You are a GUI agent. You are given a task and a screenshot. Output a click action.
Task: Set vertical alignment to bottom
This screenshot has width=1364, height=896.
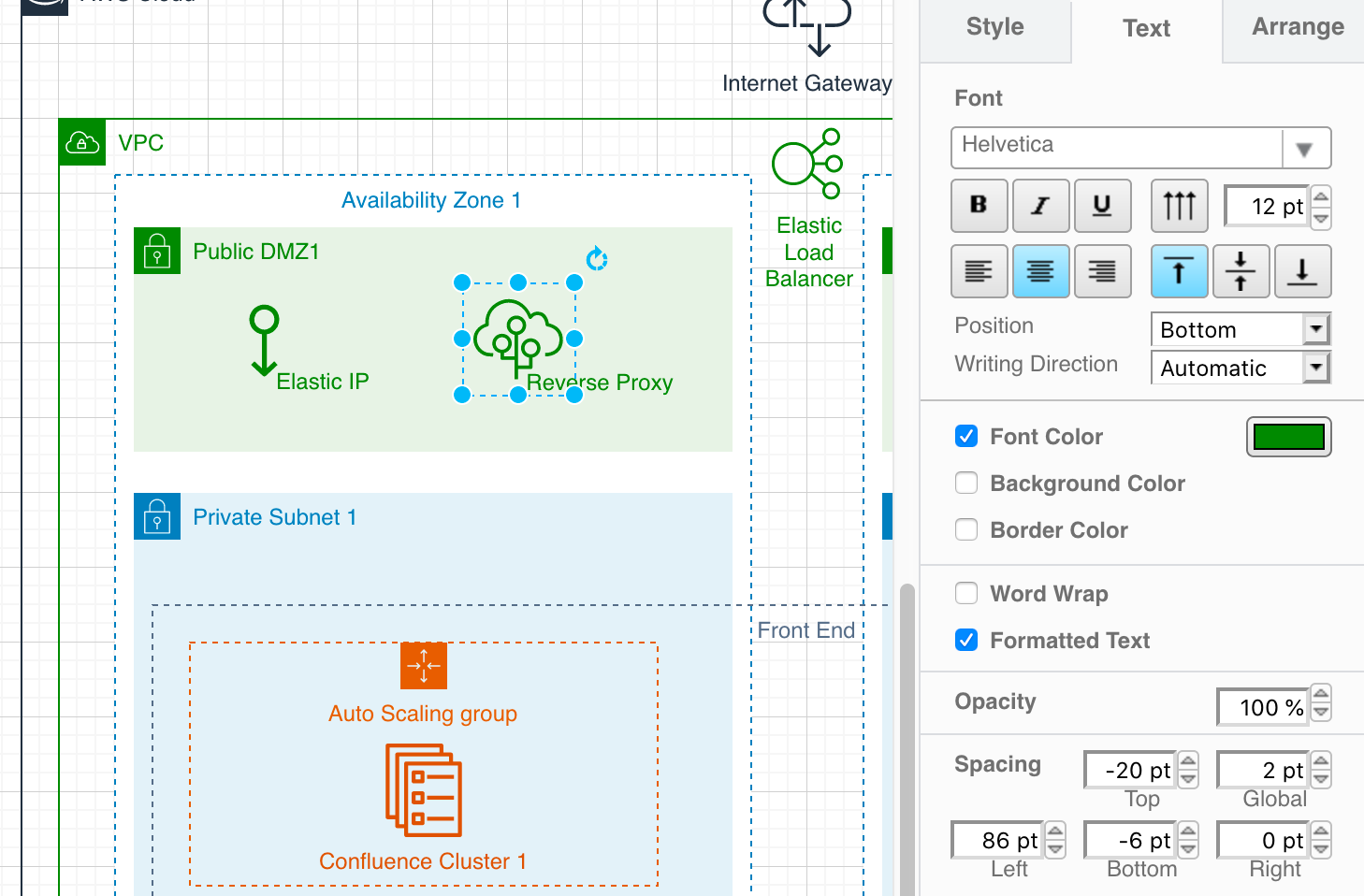pyautogui.click(x=1302, y=271)
